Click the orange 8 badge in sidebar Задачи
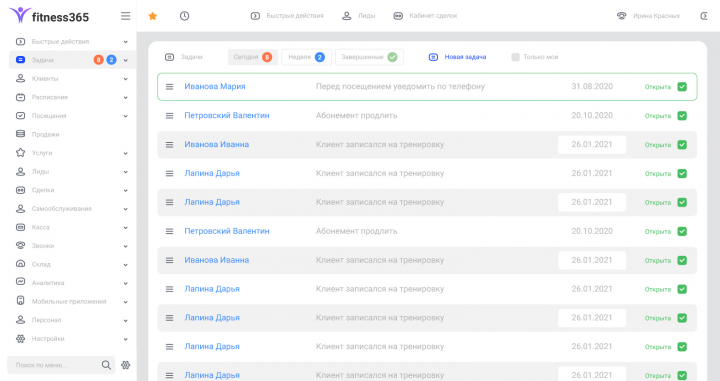The width and height of the screenshot is (720, 381). [x=98, y=60]
